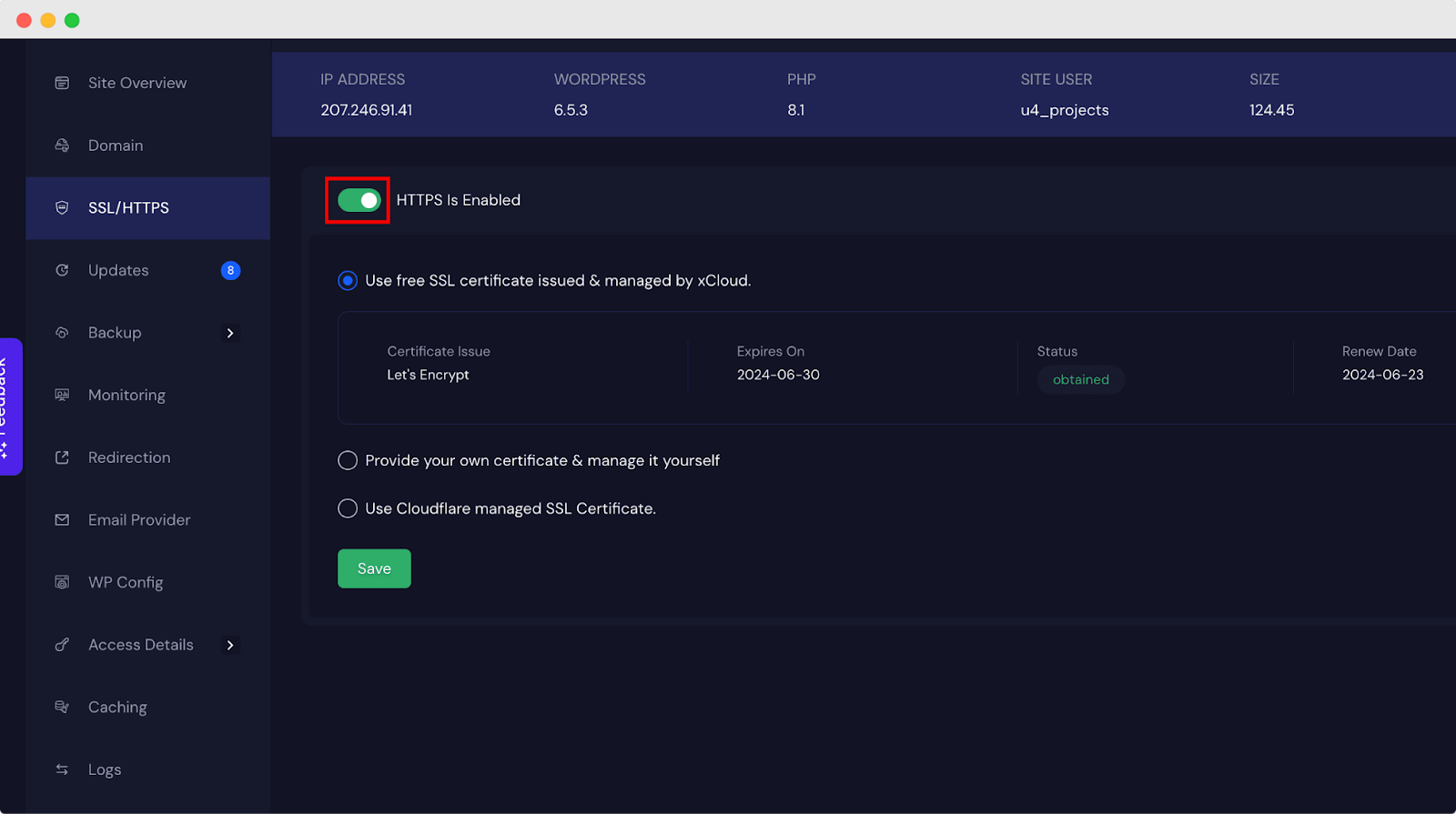The width and height of the screenshot is (1456, 814).
Task: Click the Backup icon in sidebar
Action: click(x=62, y=333)
